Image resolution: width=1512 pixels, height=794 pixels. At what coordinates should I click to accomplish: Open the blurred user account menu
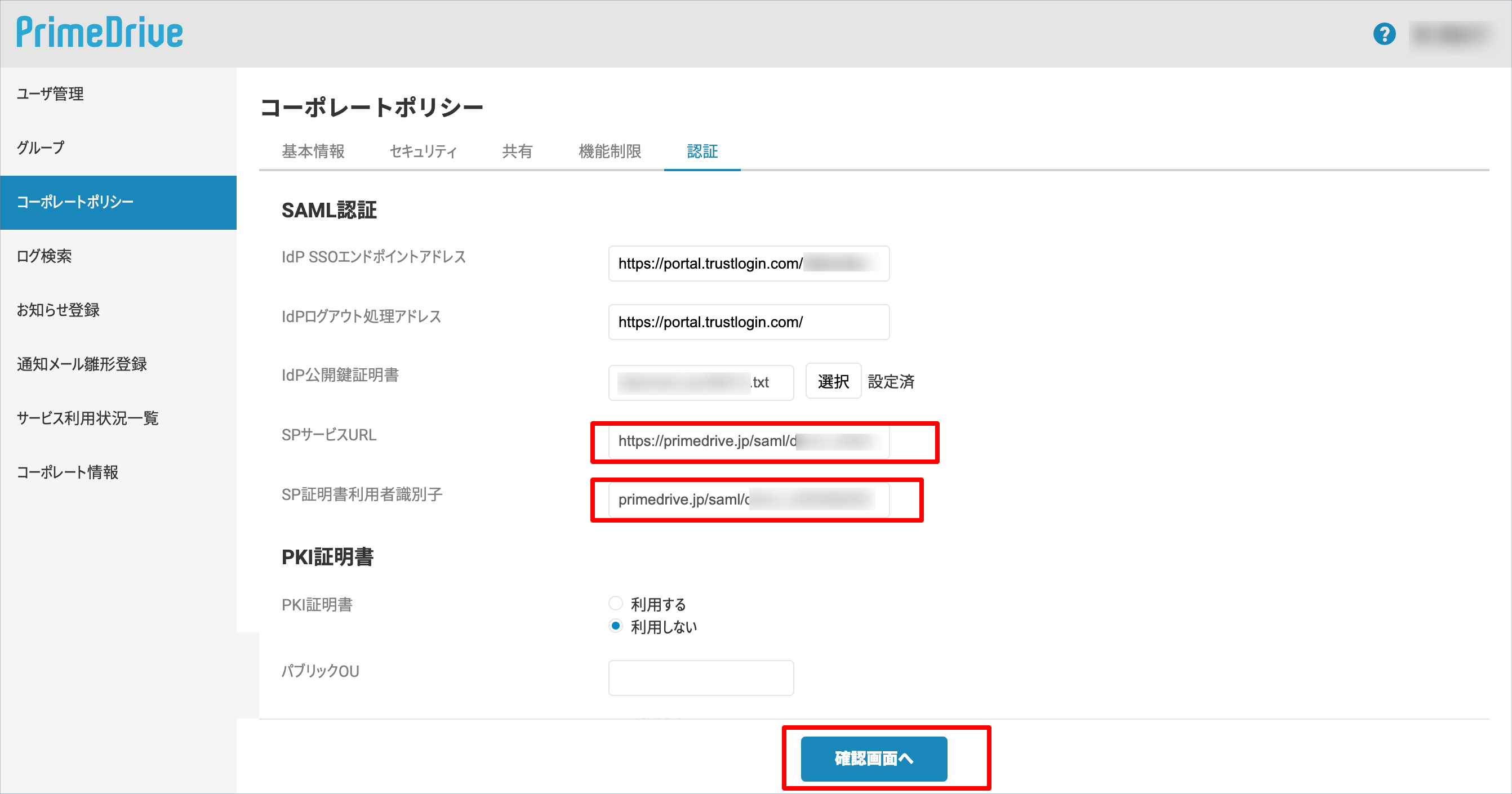(x=1451, y=35)
